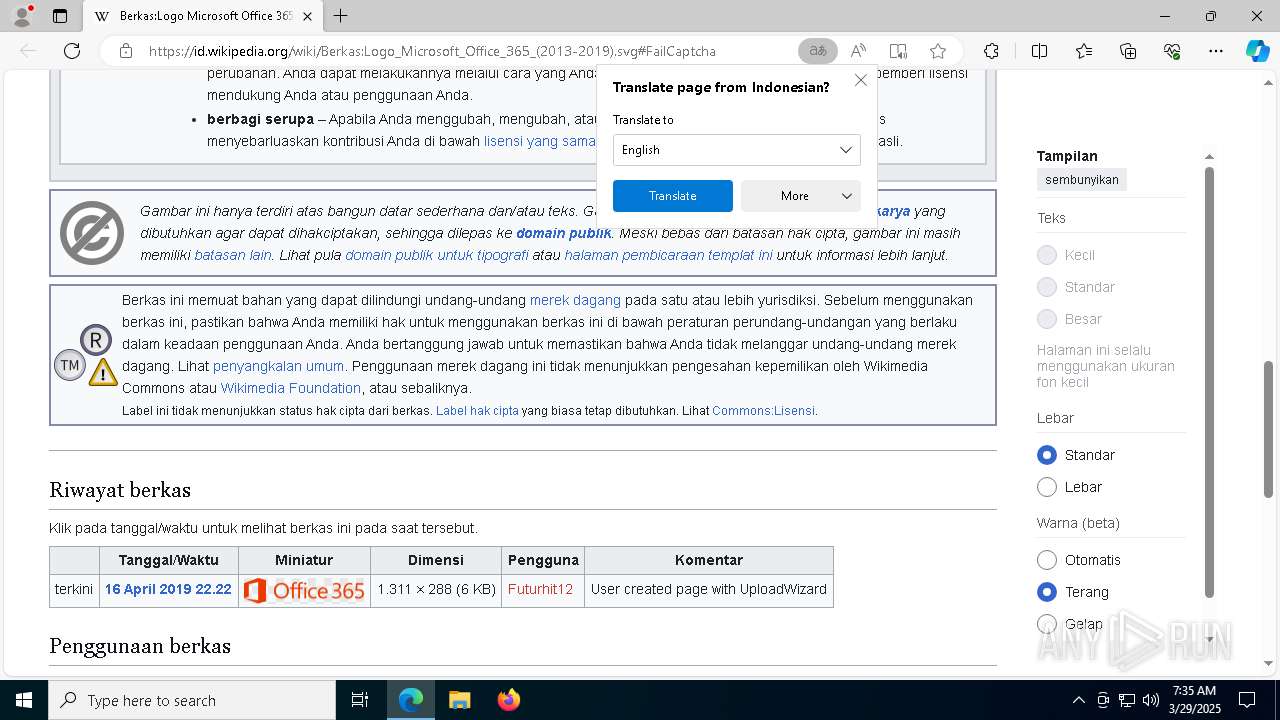Open user Futurhit12 link
This screenshot has height=720, width=1280.
coord(540,589)
